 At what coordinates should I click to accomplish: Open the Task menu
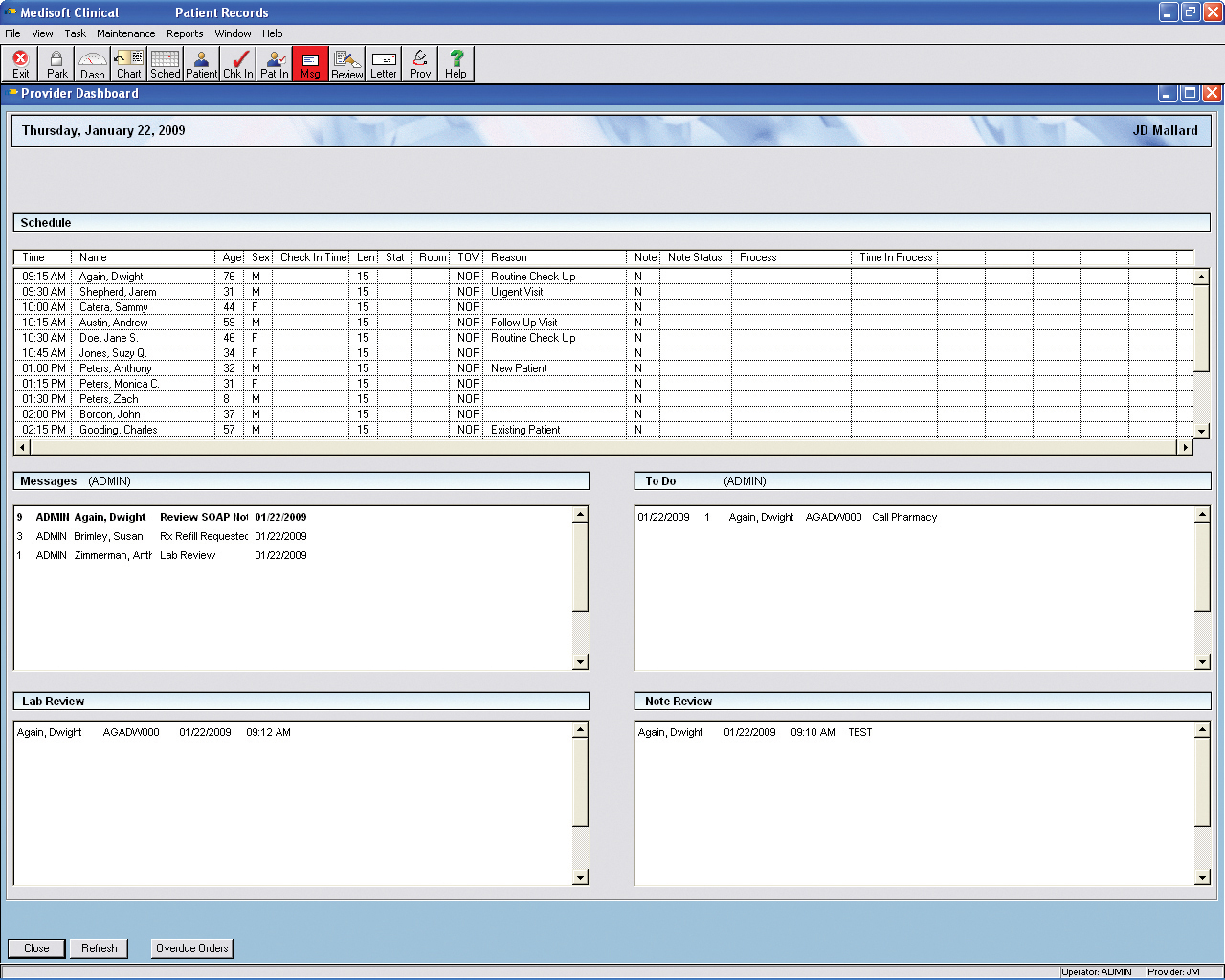tap(75, 33)
